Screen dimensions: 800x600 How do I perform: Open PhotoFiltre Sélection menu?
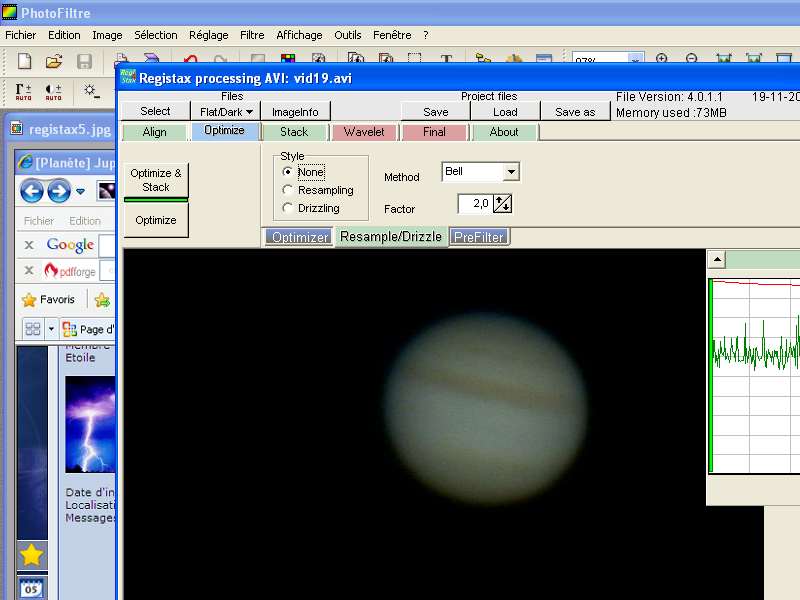(x=156, y=35)
